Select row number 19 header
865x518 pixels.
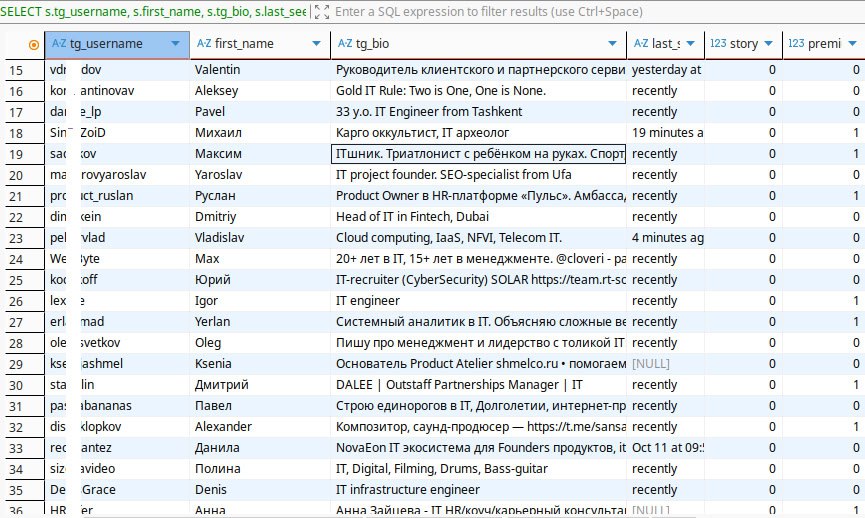coord(16,154)
